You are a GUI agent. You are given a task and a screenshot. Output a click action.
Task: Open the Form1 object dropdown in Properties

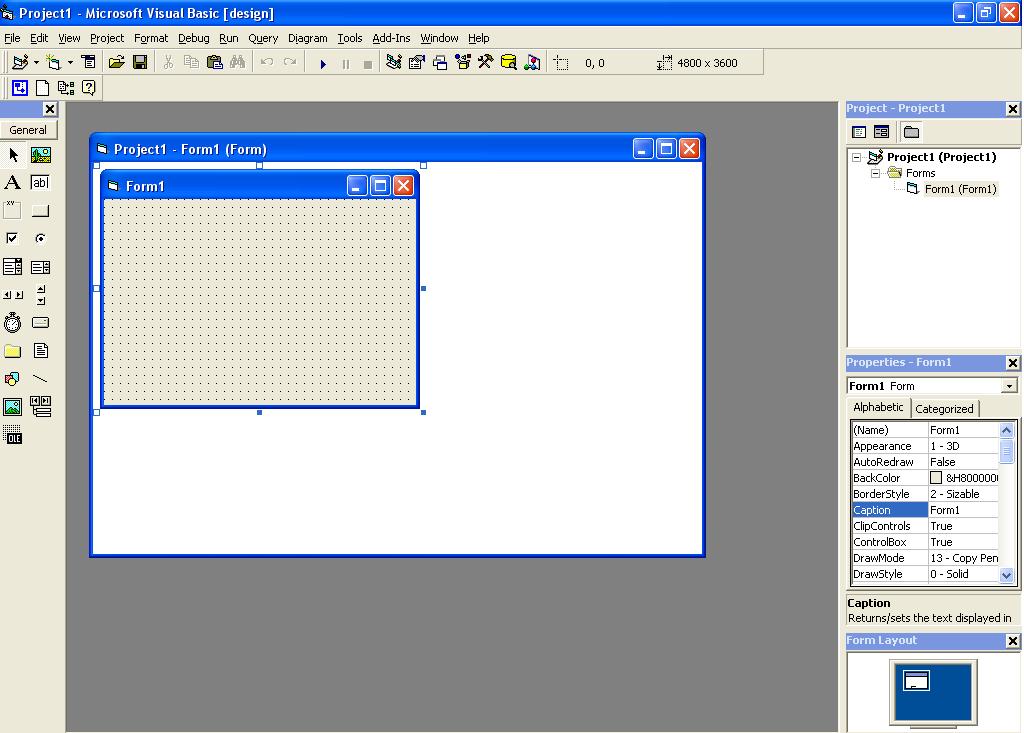[1010, 385]
